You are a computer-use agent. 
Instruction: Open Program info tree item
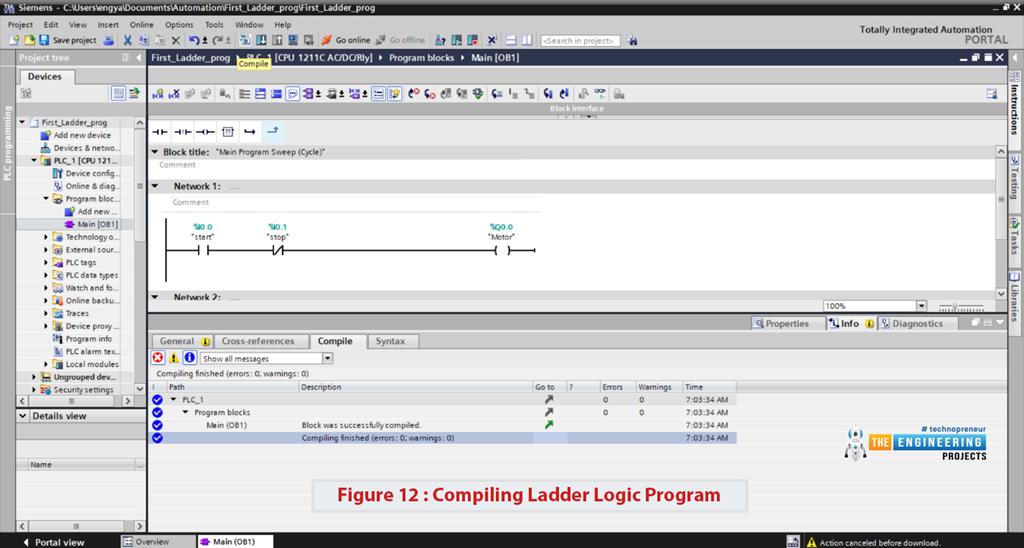(x=82, y=339)
